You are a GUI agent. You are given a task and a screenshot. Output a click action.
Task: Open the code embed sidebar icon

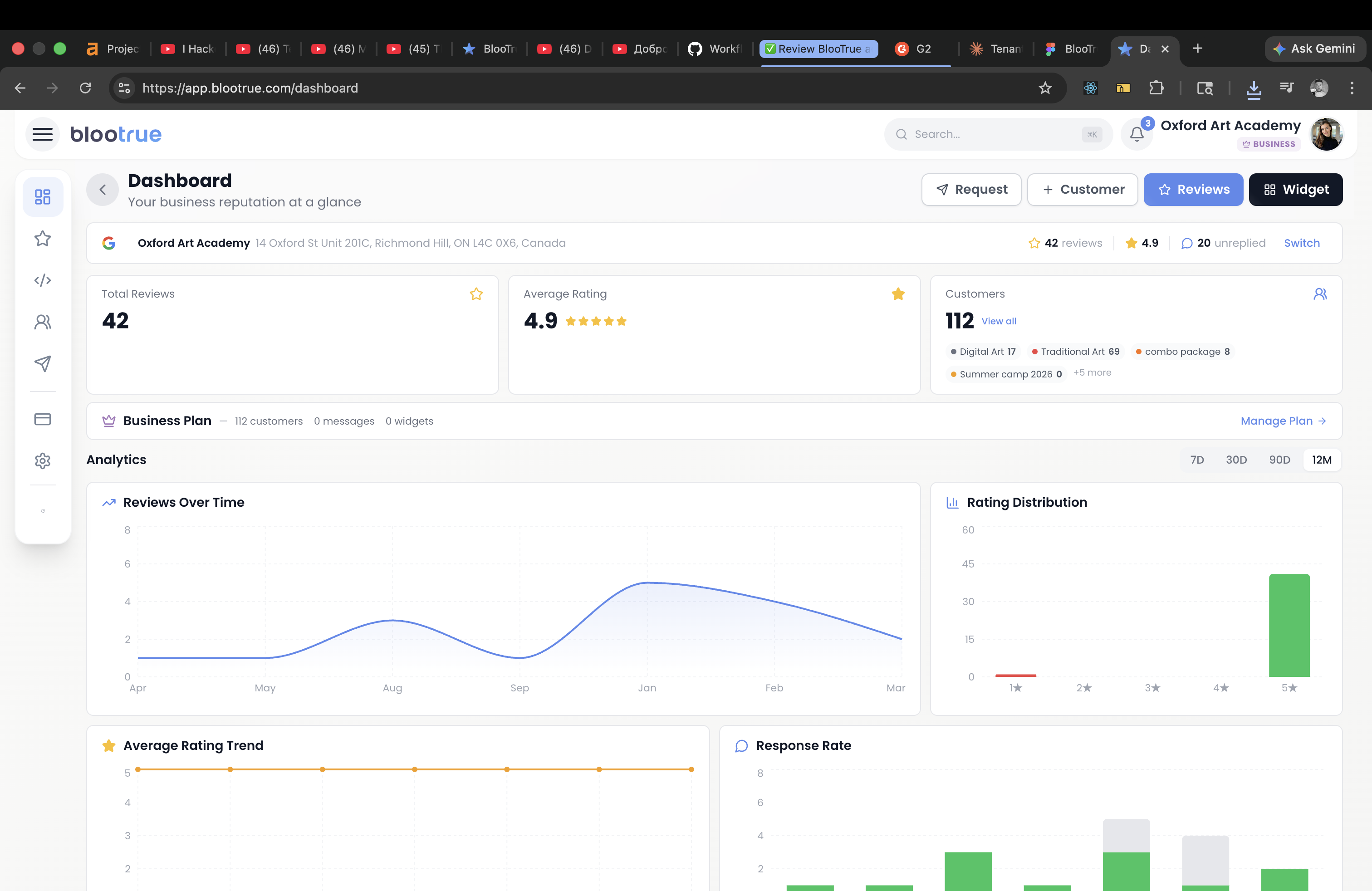(x=43, y=280)
